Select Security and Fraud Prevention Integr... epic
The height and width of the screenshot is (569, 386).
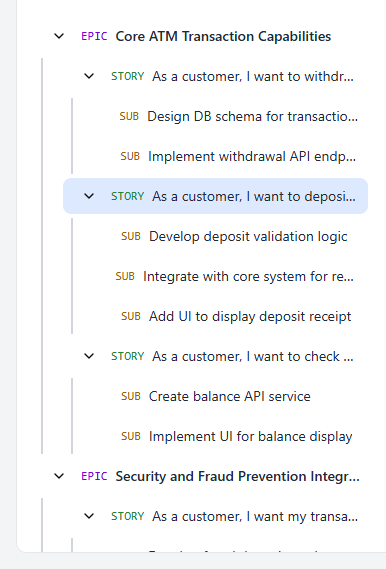238,476
